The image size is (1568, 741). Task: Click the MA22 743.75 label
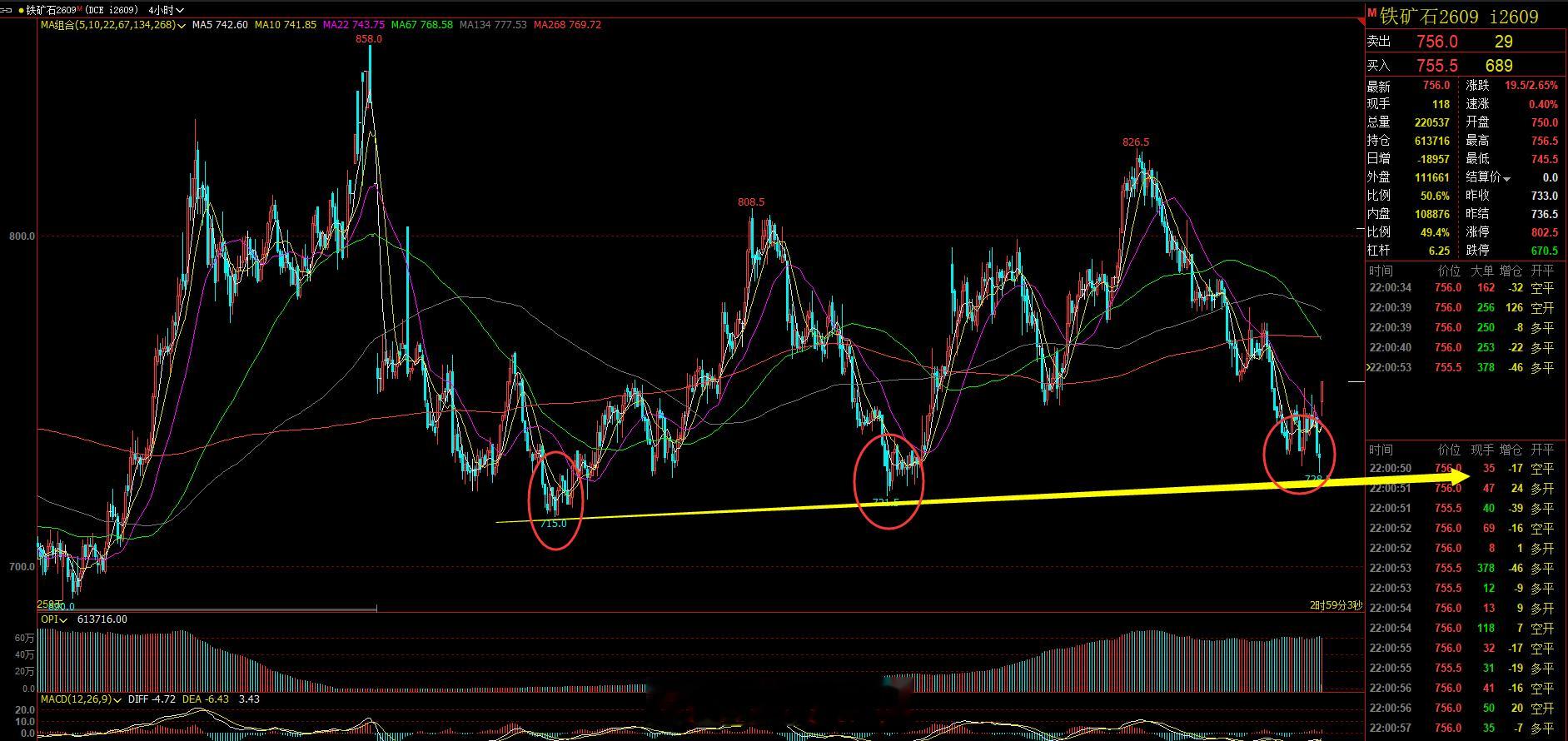[x=354, y=25]
